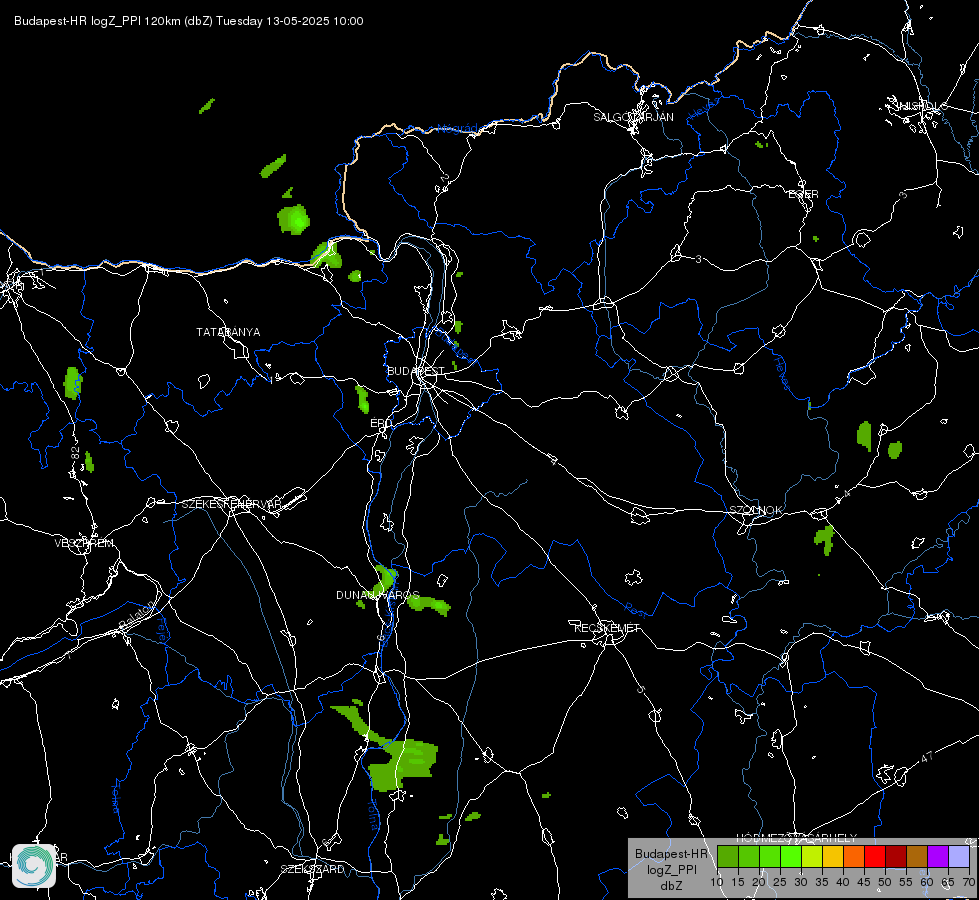979x900 pixels.
Task: Click the blue Nógrád county label
Action: [458, 129]
